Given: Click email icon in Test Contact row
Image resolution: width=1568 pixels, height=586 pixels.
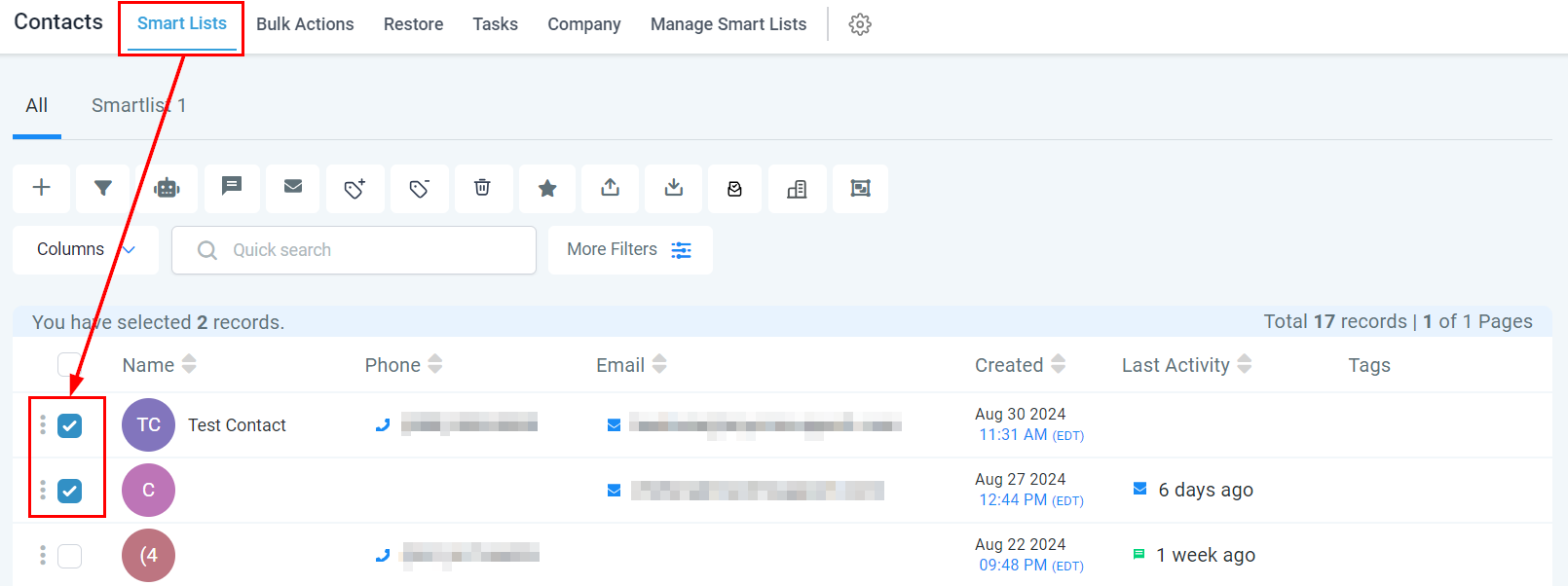Looking at the screenshot, I should point(615,424).
